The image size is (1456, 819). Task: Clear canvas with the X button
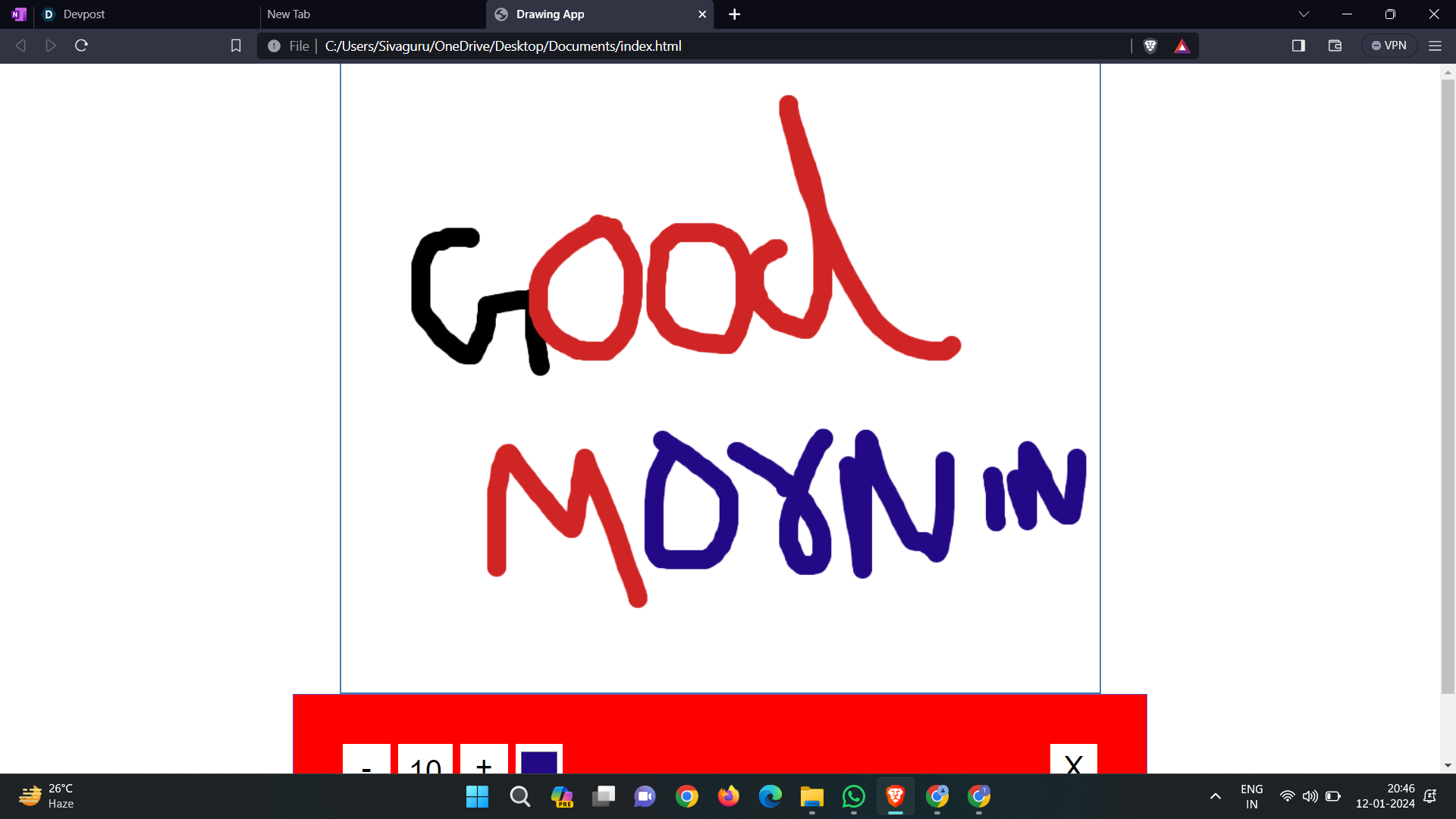(x=1073, y=761)
